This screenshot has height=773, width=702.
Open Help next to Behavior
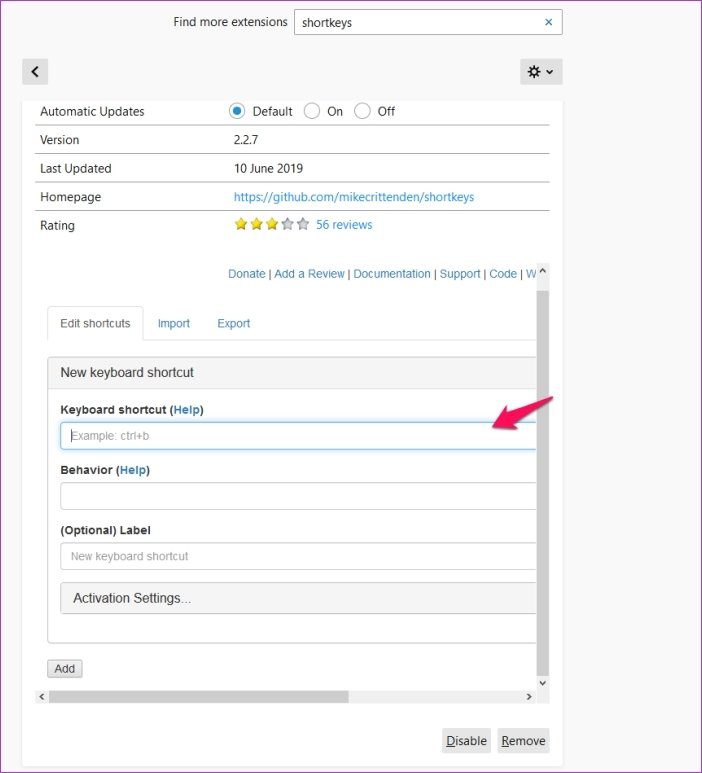pyautogui.click(x=133, y=470)
